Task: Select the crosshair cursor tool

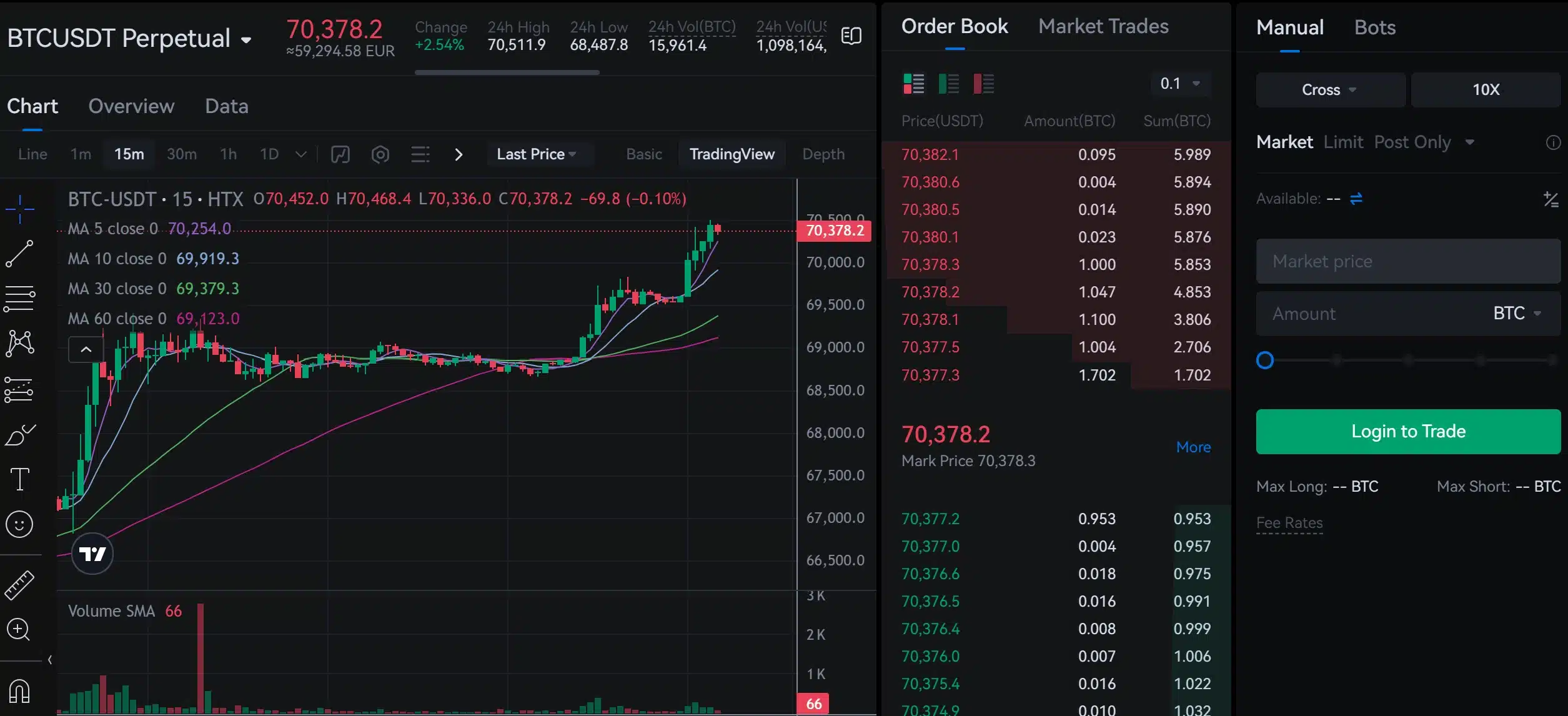Action: [20, 209]
